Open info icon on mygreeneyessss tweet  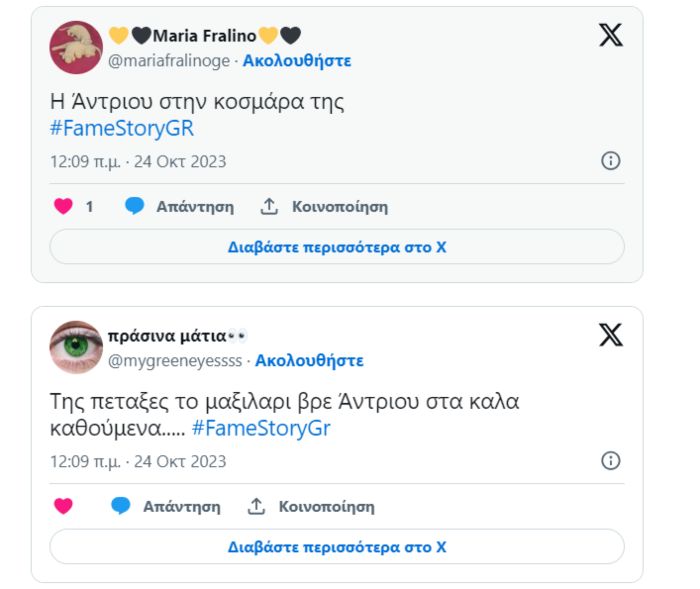(610, 461)
